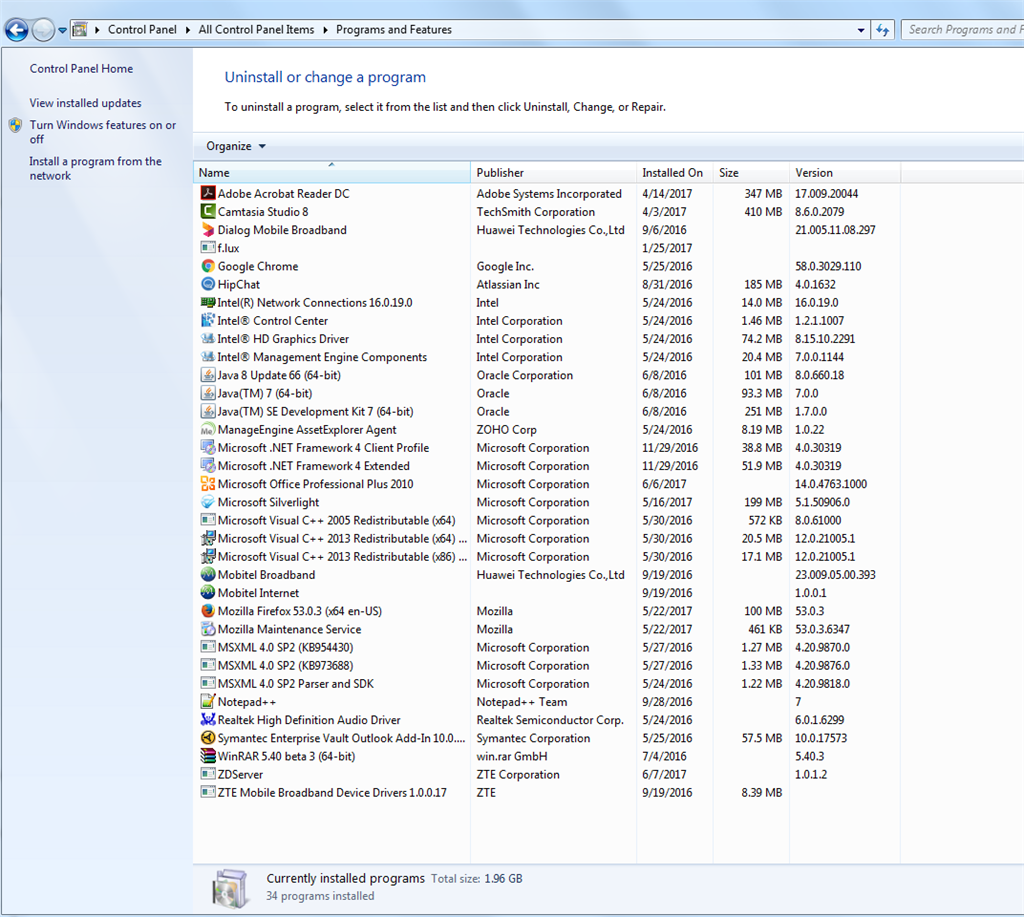Click the Symantec Enterprise Vault icon
Screen dimensions: 1024x917
click(x=208, y=738)
